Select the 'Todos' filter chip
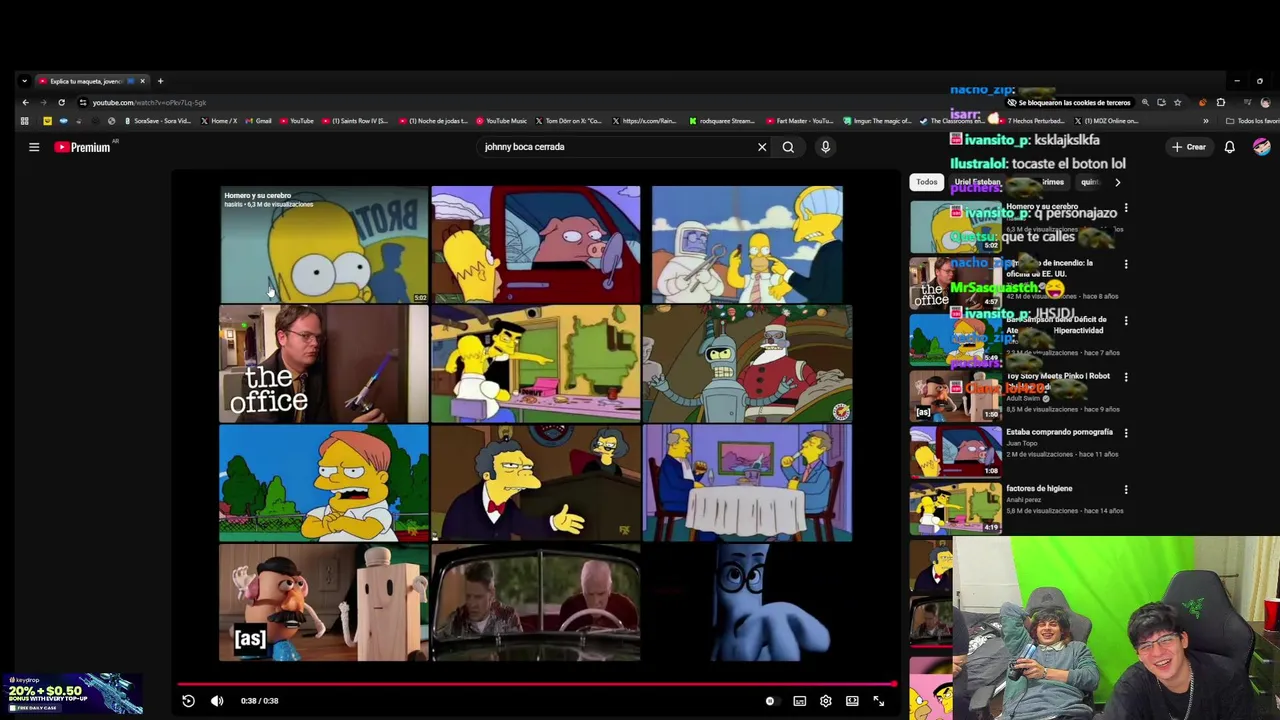Viewport: 1280px width, 720px height. (927, 182)
